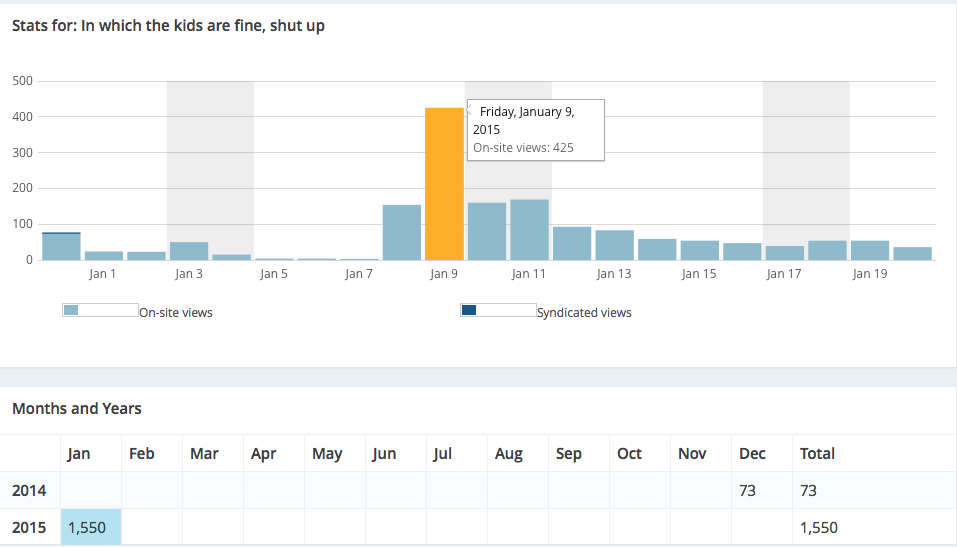The image size is (957, 547).
Task: Click the Jan 19 x-axis label
Action: [870, 274]
